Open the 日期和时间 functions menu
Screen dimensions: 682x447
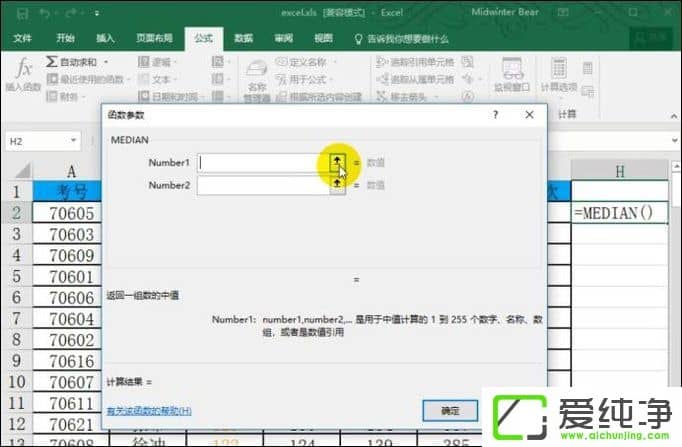point(170,96)
